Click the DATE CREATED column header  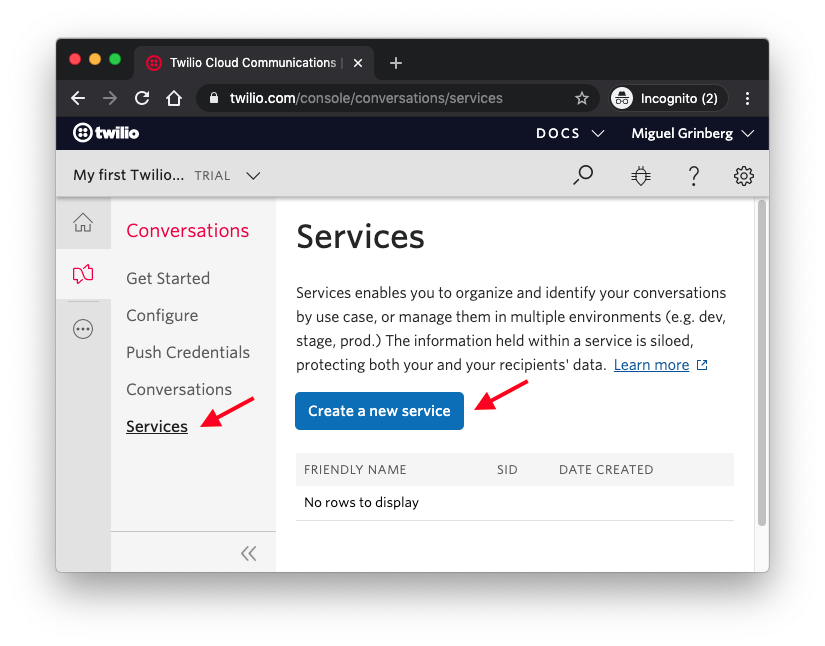(606, 470)
